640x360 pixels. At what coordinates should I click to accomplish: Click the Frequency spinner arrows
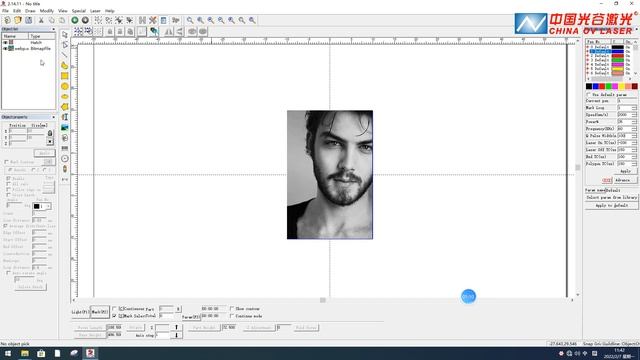click(x=634, y=129)
